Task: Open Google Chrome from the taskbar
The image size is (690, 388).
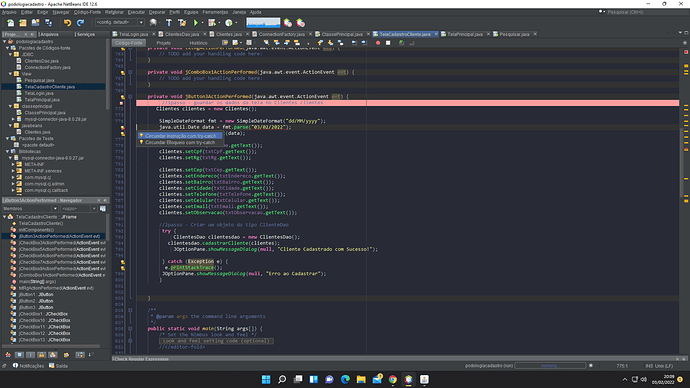Action: pos(393,379)
